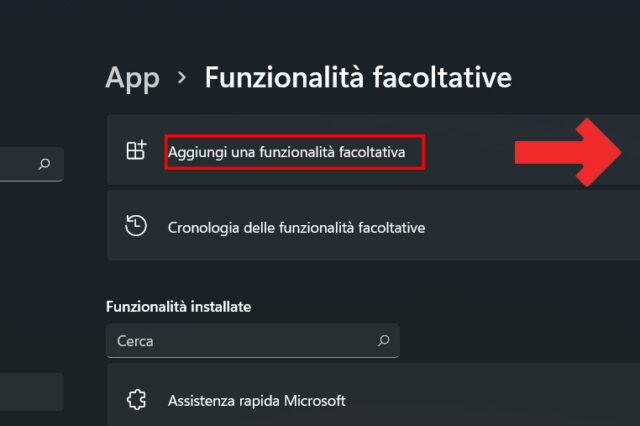Screen dimensions: 640x426
Task: Click the magnifier icon in Cerca field
Action: 383,341
